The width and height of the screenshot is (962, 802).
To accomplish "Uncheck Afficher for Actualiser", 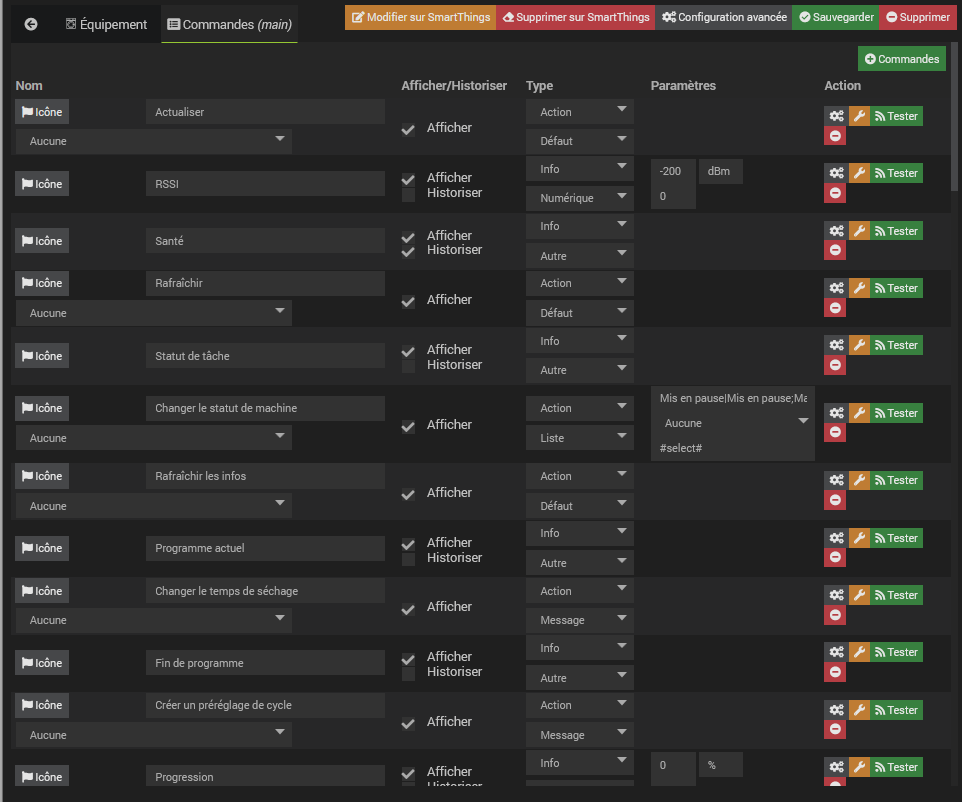I will click(x=408, y=129).
